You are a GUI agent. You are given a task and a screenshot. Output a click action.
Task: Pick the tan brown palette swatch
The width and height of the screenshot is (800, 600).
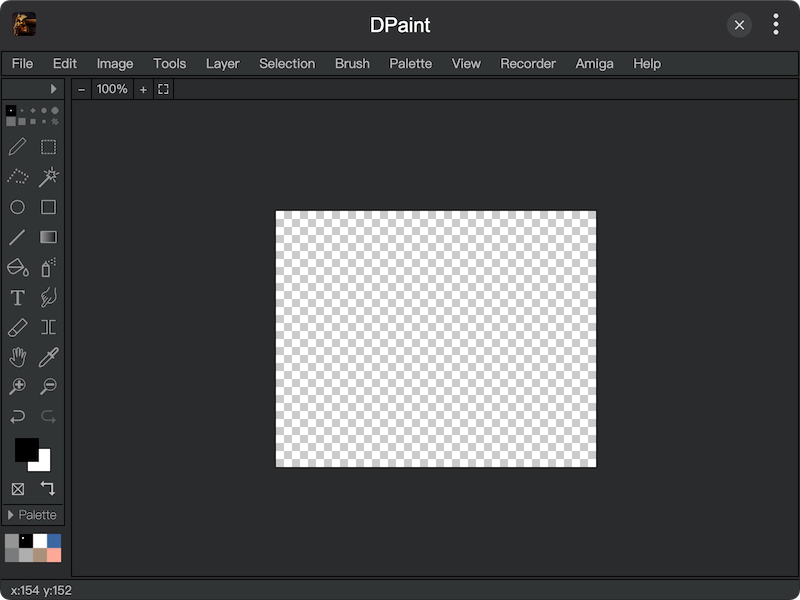coord(40,555)
